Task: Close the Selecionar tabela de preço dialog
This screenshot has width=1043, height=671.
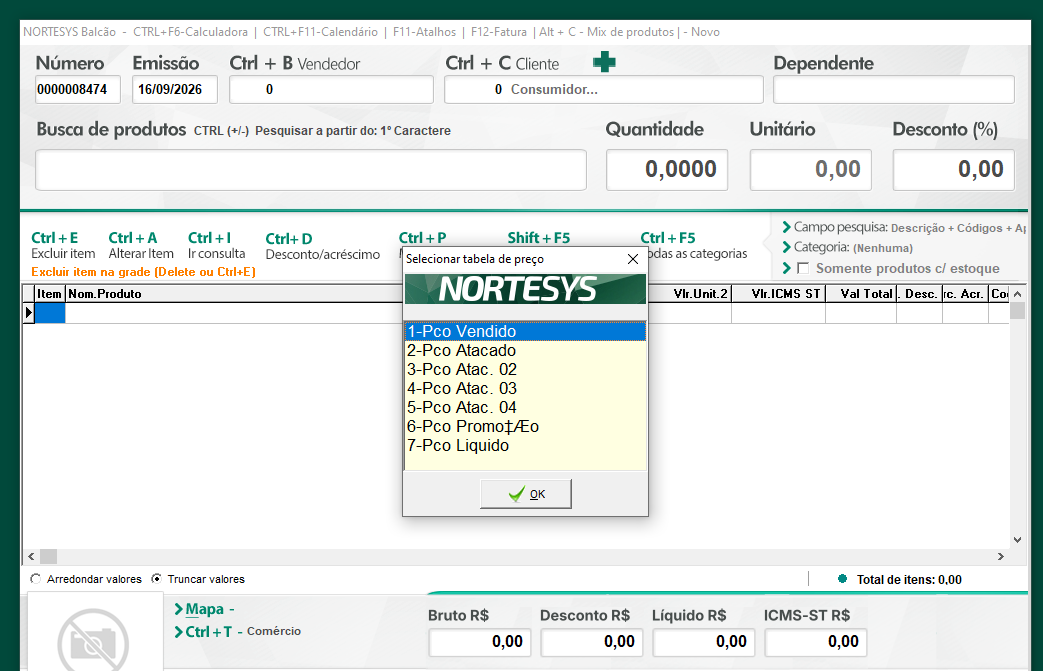Action: tap(633, 259)
